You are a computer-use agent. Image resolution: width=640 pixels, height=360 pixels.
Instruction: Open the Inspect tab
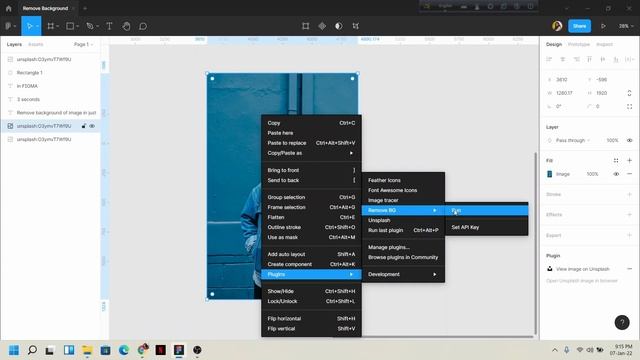click(604, 44)
